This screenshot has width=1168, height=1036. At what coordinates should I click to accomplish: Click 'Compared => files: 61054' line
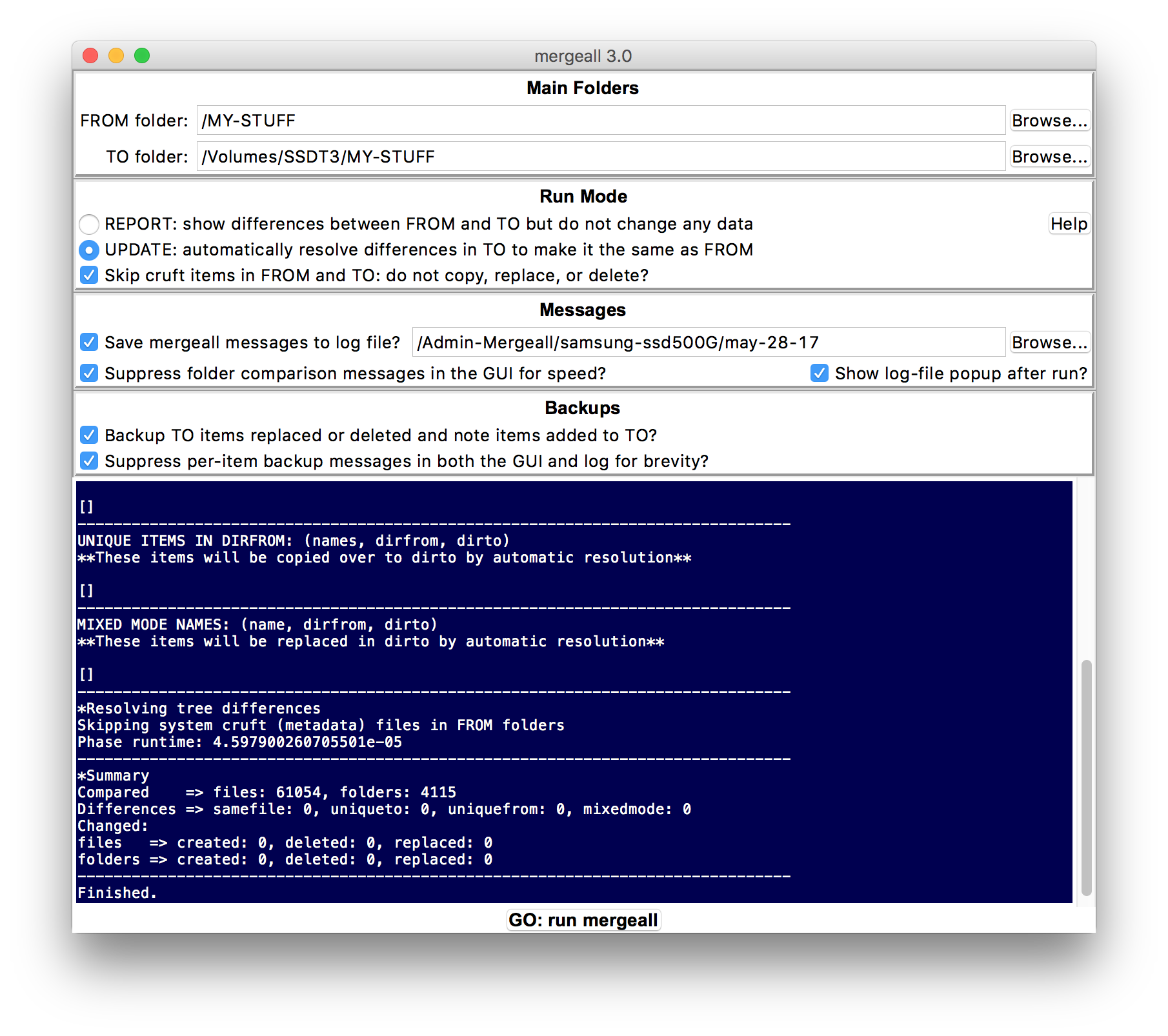(267, 793)
